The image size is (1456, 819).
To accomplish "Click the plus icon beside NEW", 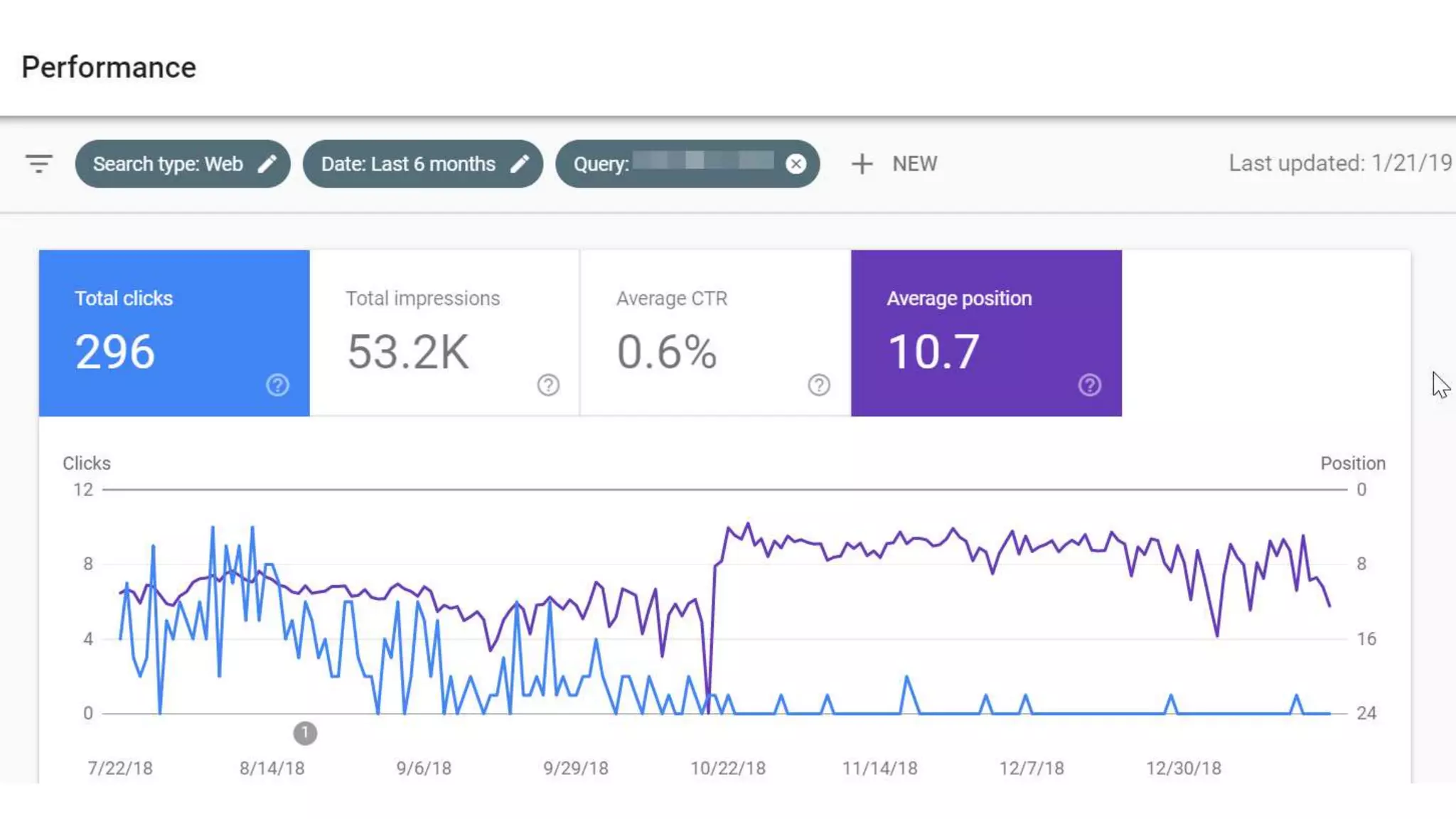I will pyautogui.click(x=862, y=164).
